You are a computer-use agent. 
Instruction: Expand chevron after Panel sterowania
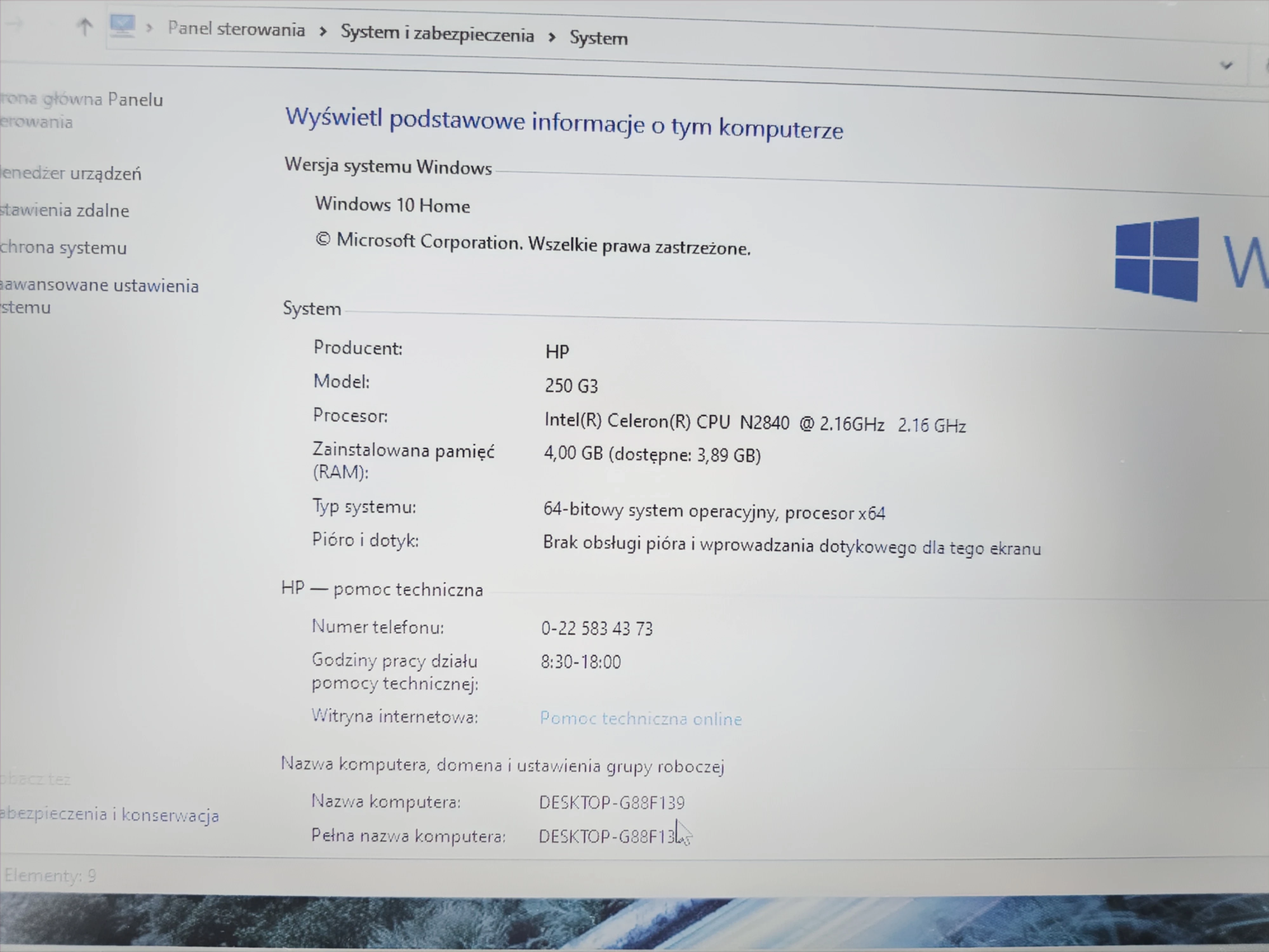click(x=323, y=31)
